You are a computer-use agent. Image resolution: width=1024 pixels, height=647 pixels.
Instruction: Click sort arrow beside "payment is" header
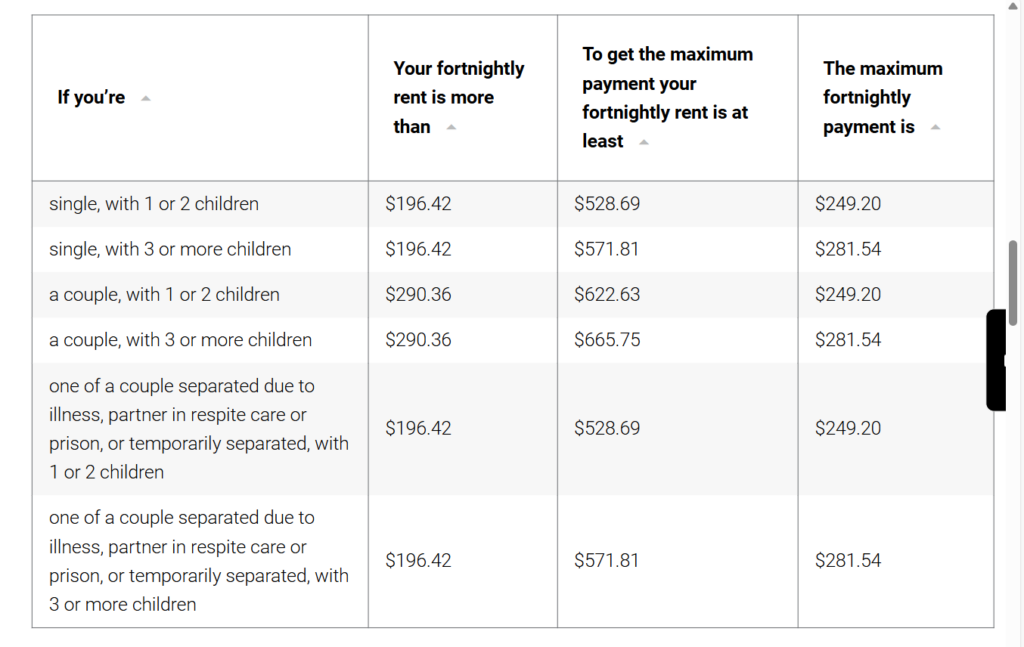[935, 127]
